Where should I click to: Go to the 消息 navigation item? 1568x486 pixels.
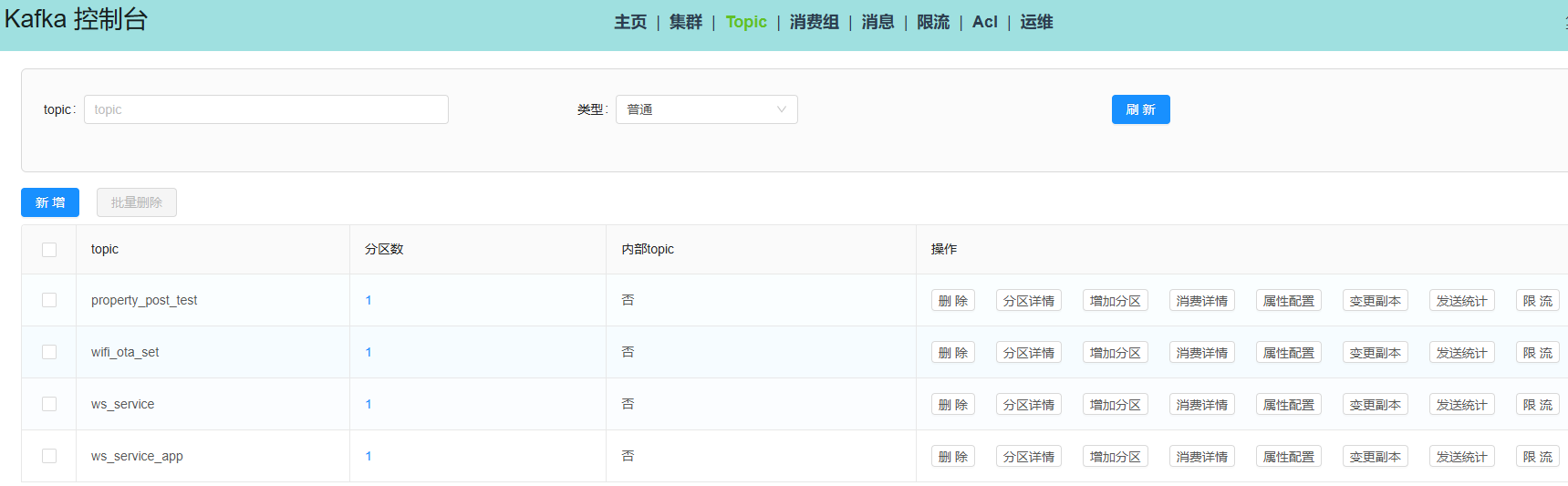[x=877, y=22]
